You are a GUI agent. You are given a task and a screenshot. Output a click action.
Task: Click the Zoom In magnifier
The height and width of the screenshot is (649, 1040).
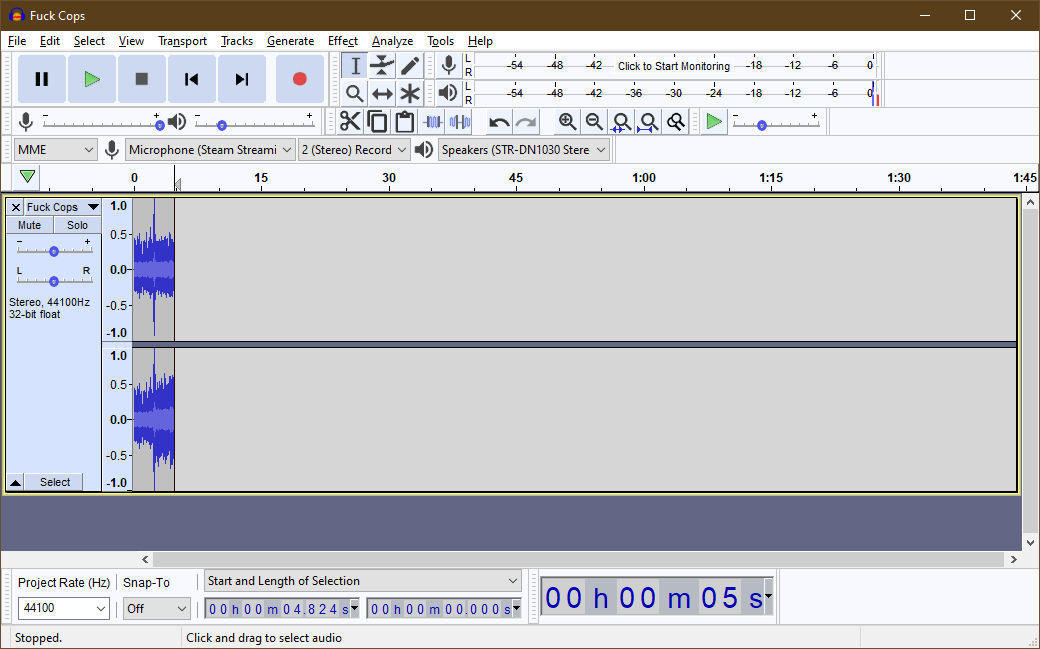pos(567,122)
